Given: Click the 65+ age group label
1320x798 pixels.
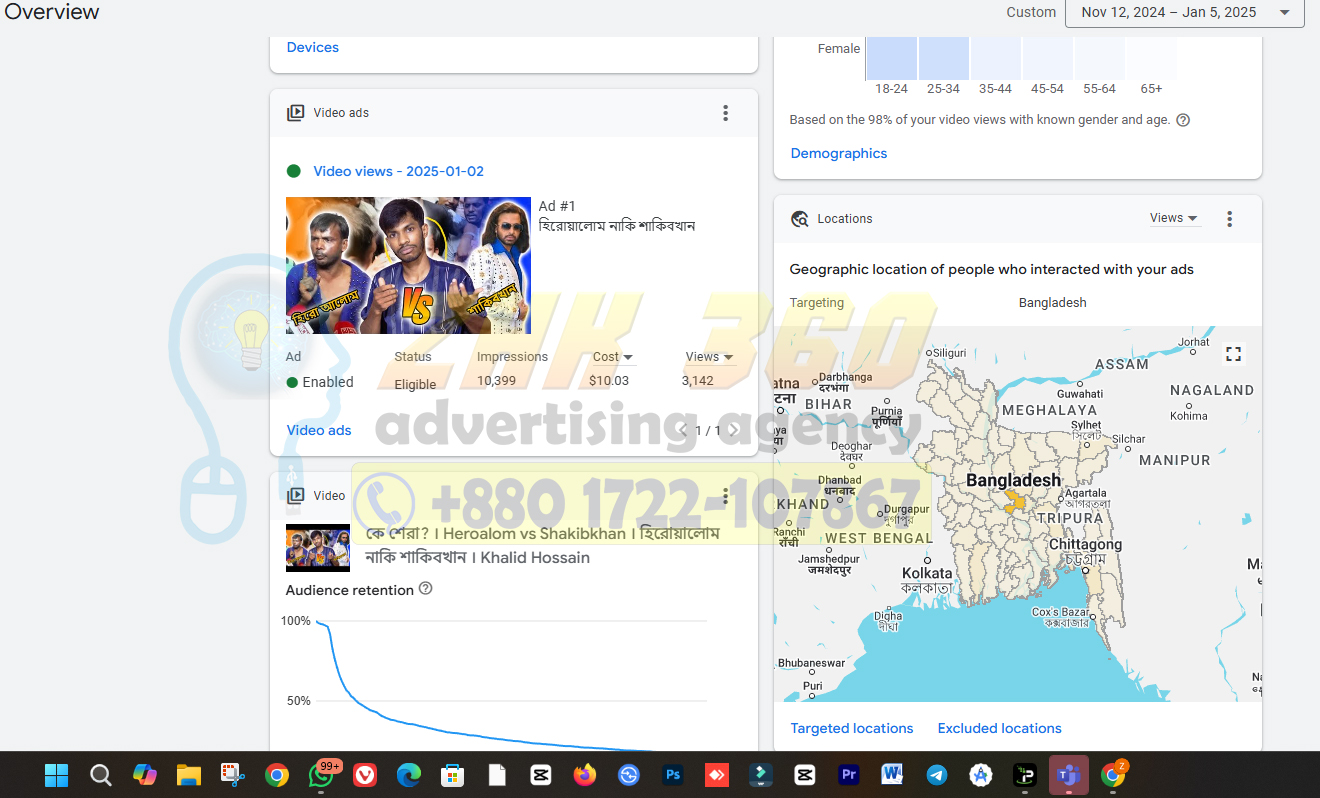Looking at the screenshot, I should click(x=1151, y=89).
